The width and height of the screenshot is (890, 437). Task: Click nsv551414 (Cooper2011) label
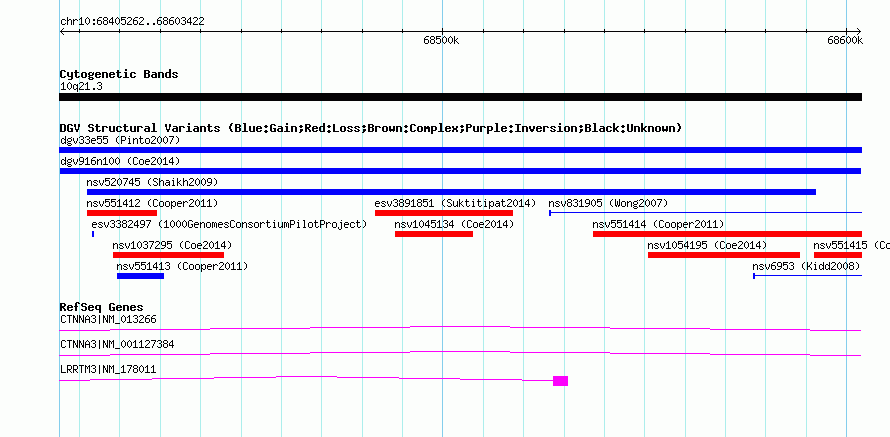658,225
